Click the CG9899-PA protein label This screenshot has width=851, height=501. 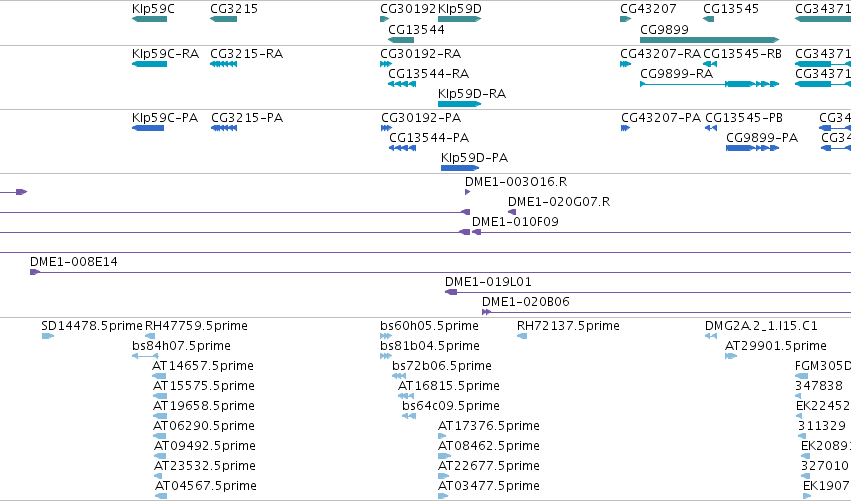tap(762, 138)
